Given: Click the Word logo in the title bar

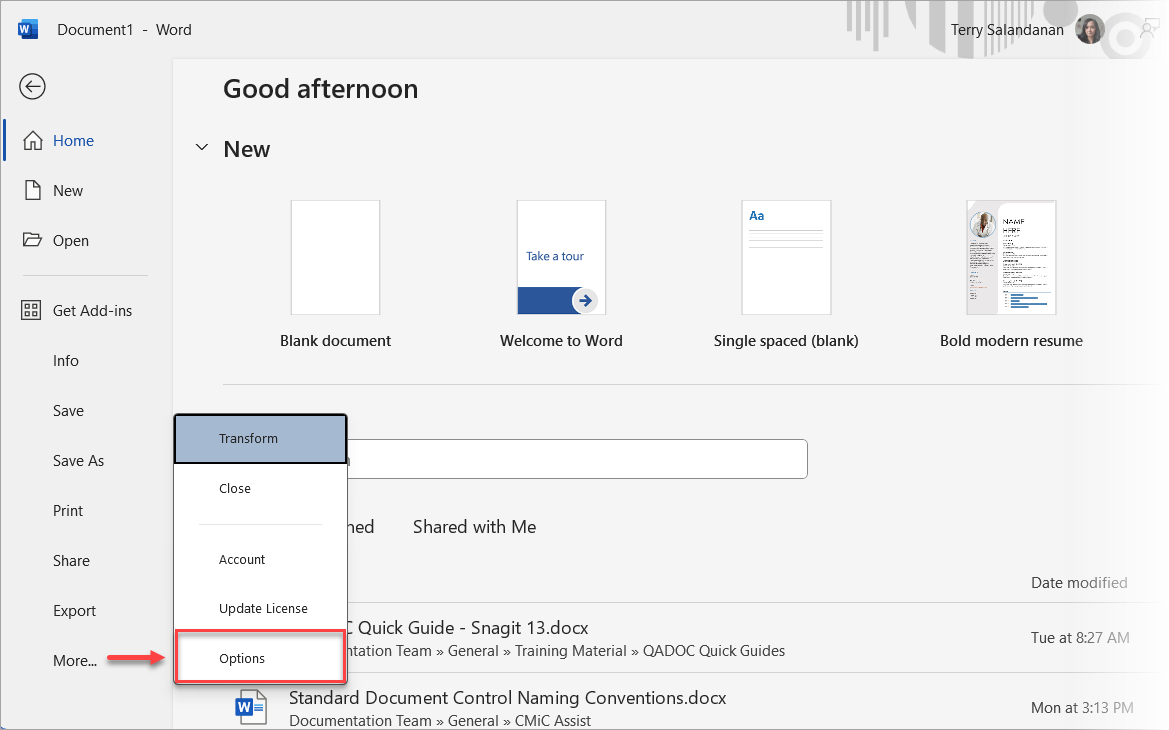Looking at the screenshot, I should (28, 29).
